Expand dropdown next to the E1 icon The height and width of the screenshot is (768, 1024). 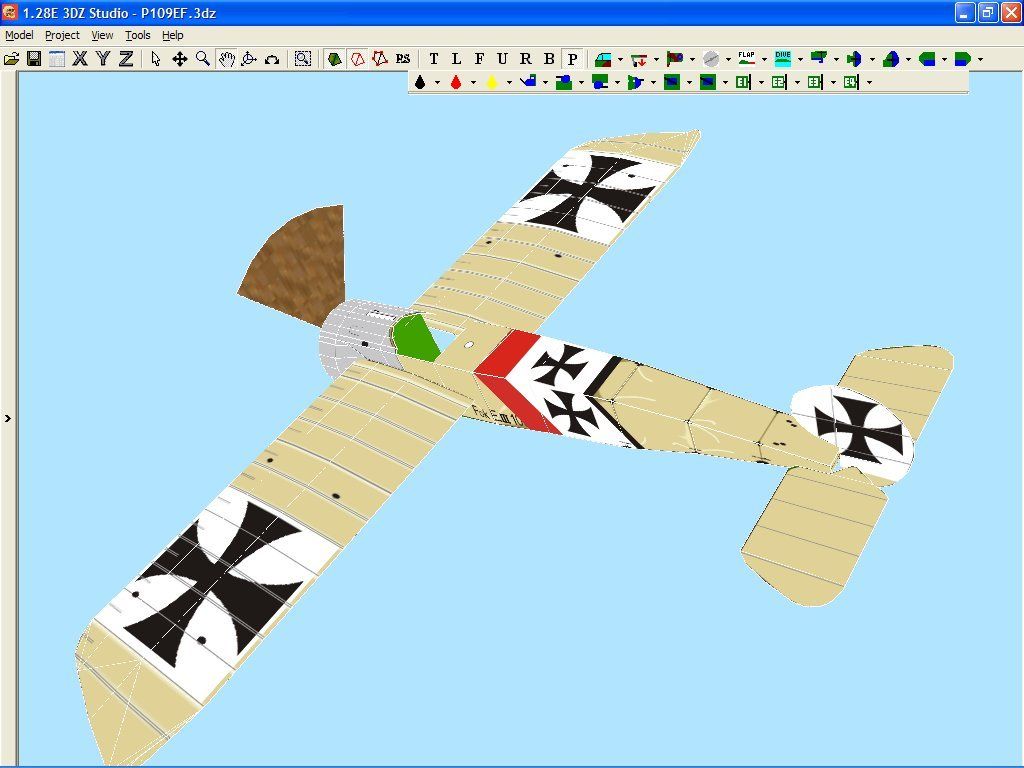pyautogui.click(x=761, y=83)
